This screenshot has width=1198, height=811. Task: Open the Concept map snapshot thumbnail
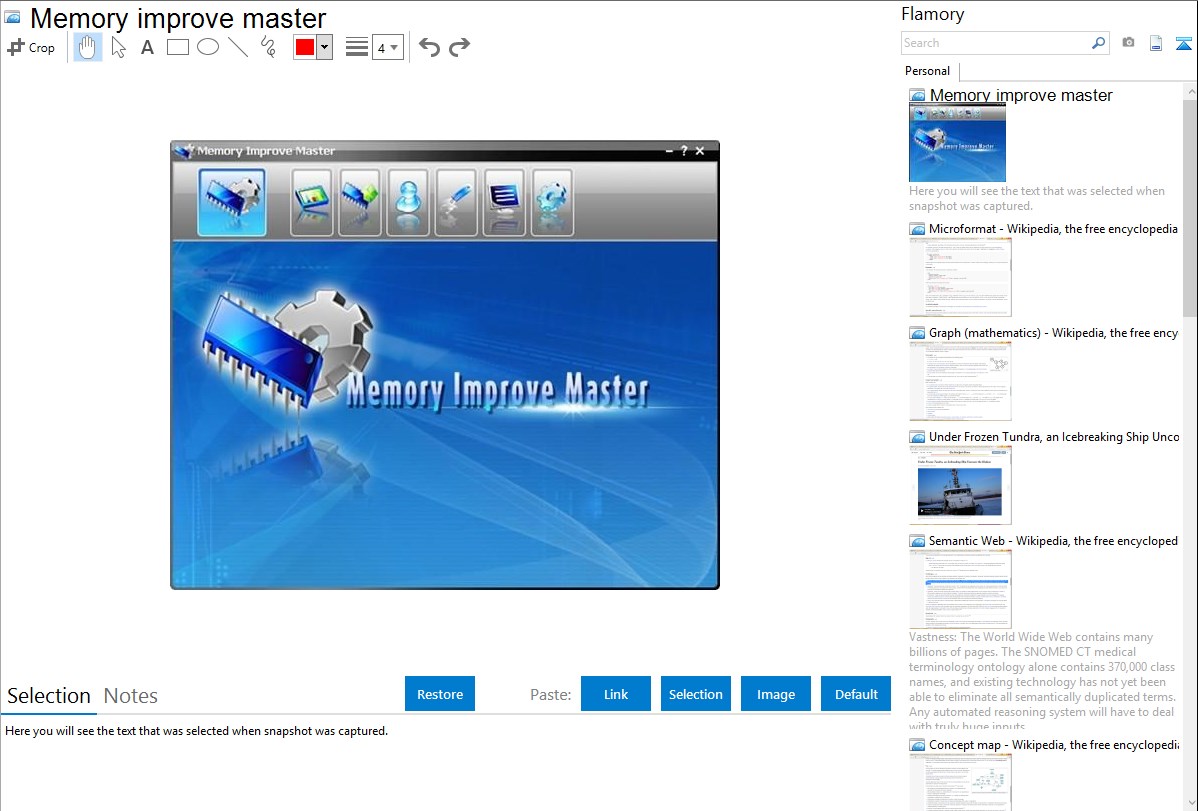pyautogui.click(x=960, y=782)
